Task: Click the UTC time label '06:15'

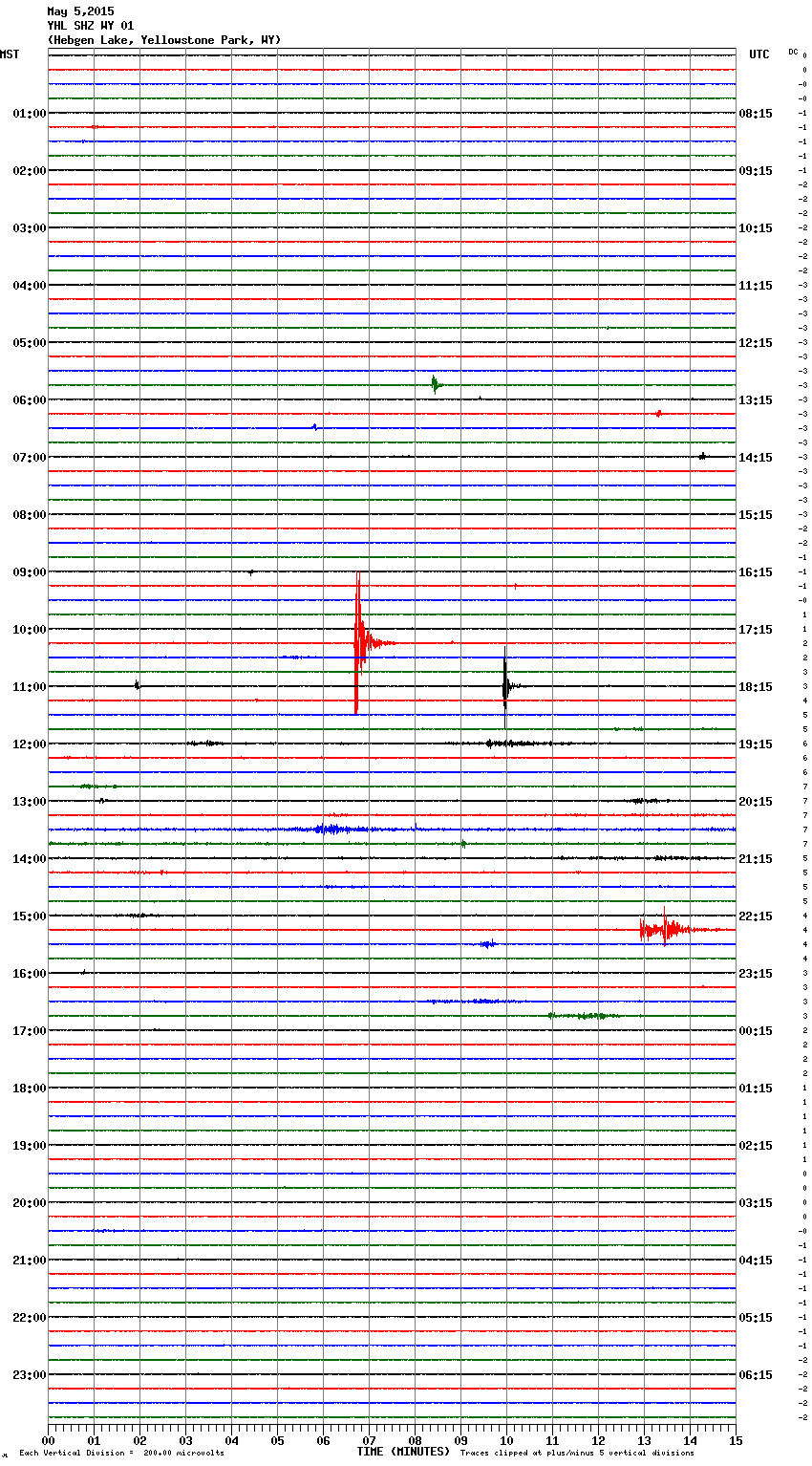Action: tap(756, 1375)
